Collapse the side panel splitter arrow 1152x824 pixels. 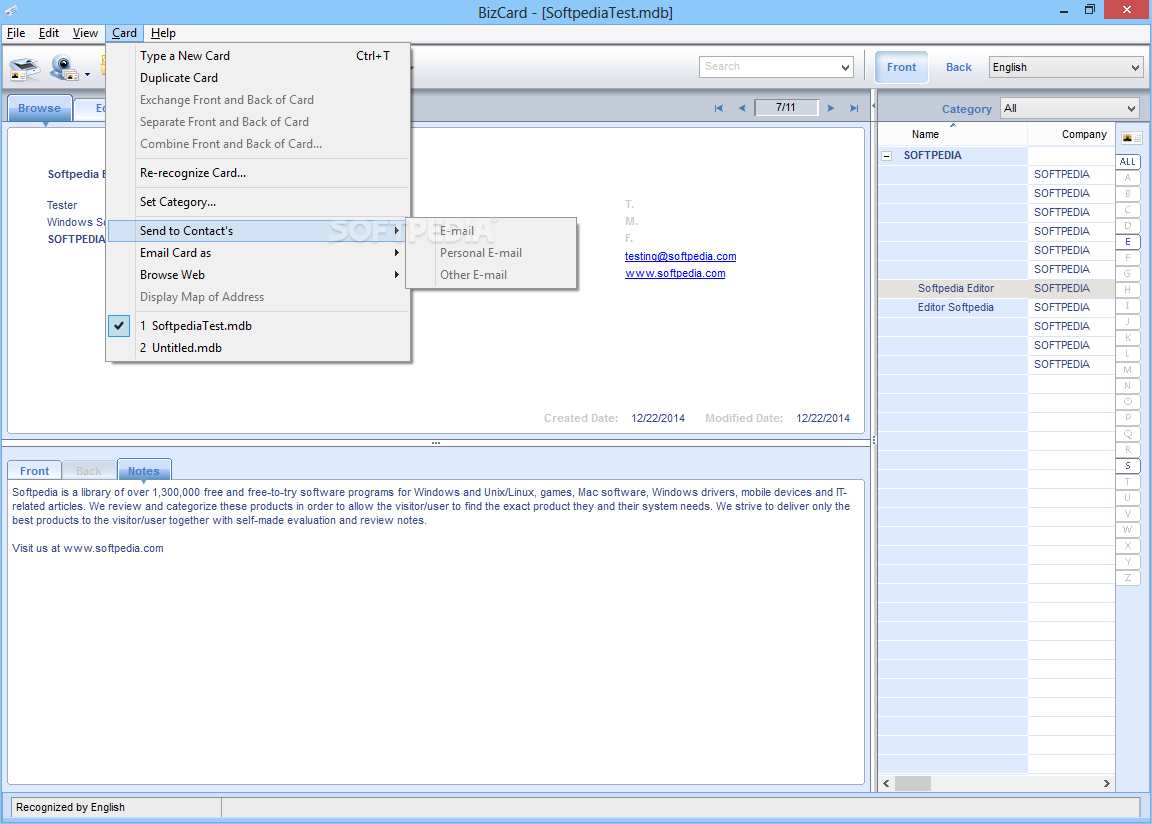pos(874,106)
